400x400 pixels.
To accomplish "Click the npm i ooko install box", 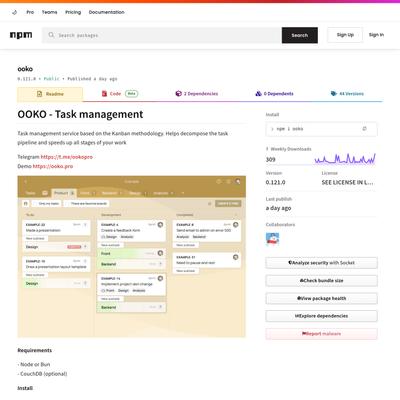I will (x=321, y=129).
